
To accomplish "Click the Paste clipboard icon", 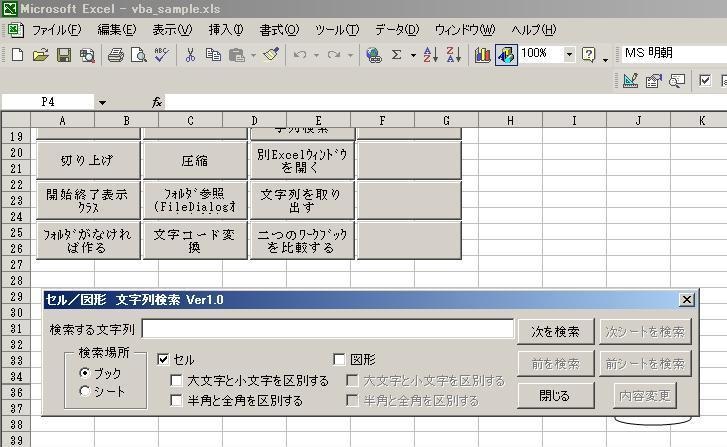I will coord(236,55).
